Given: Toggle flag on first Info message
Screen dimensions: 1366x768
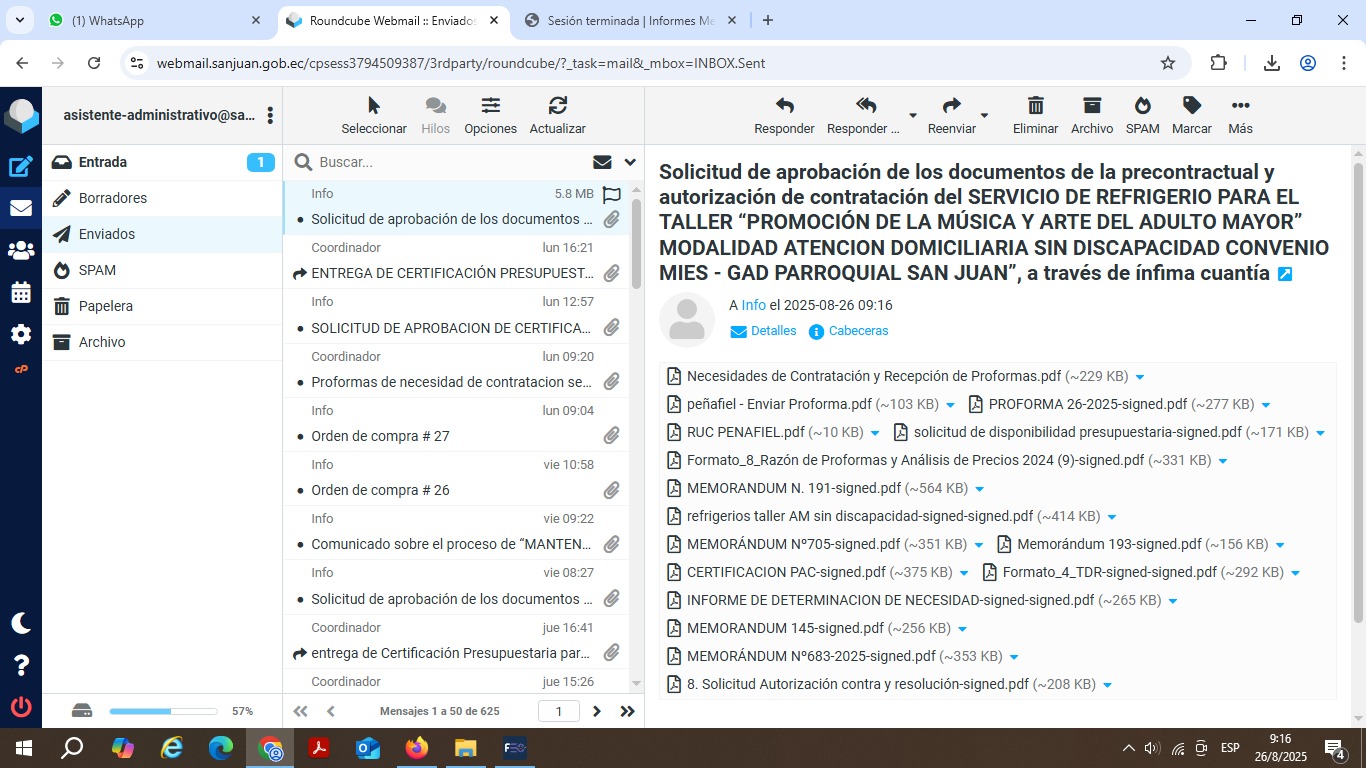Looking at the screenshot, I should (611, 195).
